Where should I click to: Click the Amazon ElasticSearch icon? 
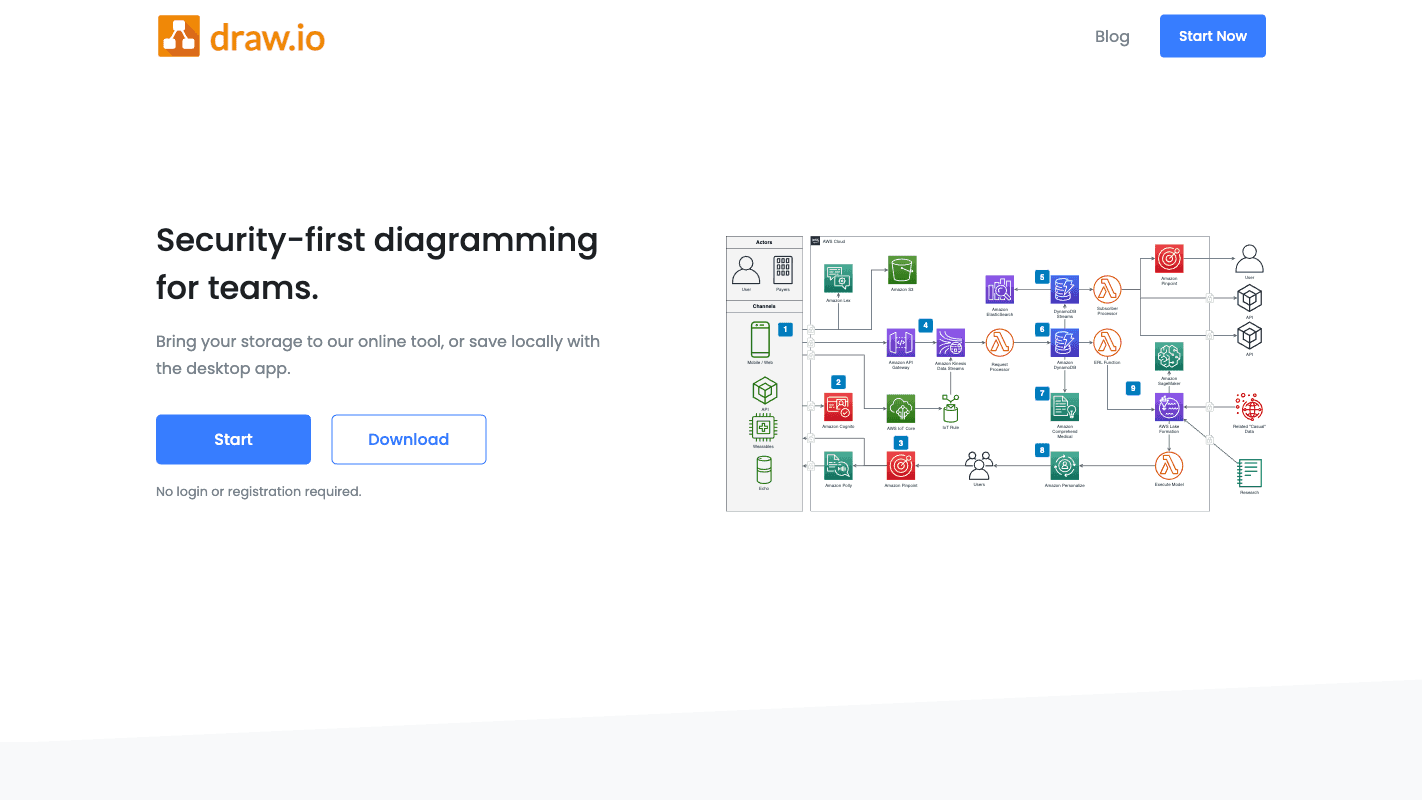tap(999, 290)
